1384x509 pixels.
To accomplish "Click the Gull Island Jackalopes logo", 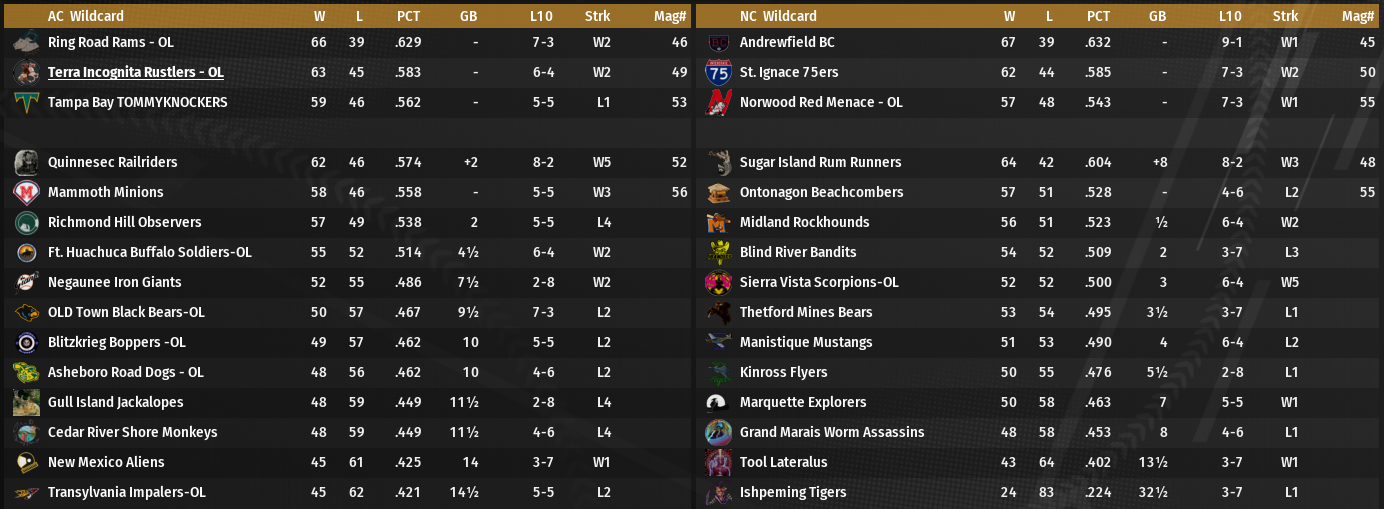I will pos(27,402).
